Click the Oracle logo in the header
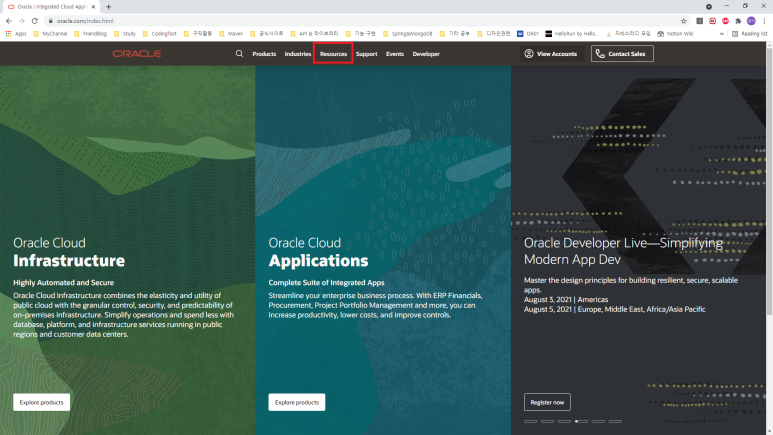The width and height of the screenshot is (773, 435). (x=137, y=53)
